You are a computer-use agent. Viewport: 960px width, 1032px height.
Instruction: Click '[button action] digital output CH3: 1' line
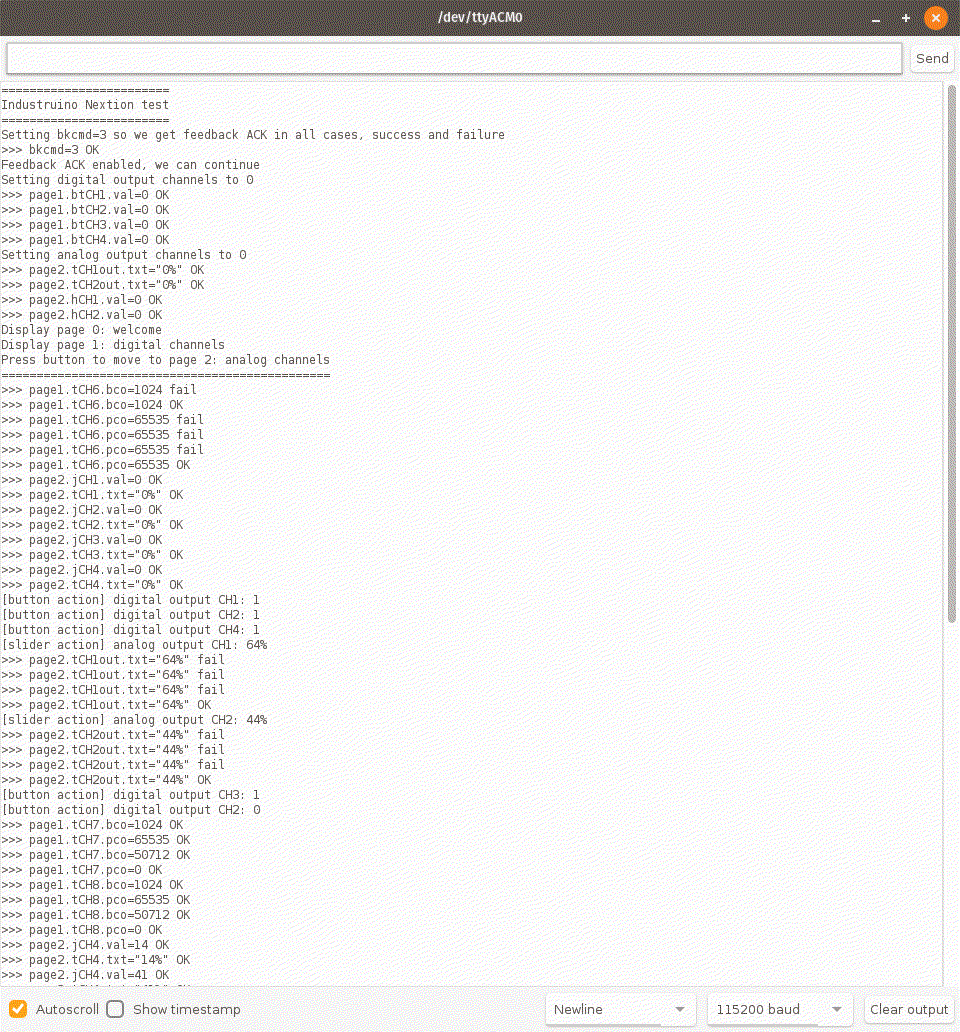coord(130,795)
